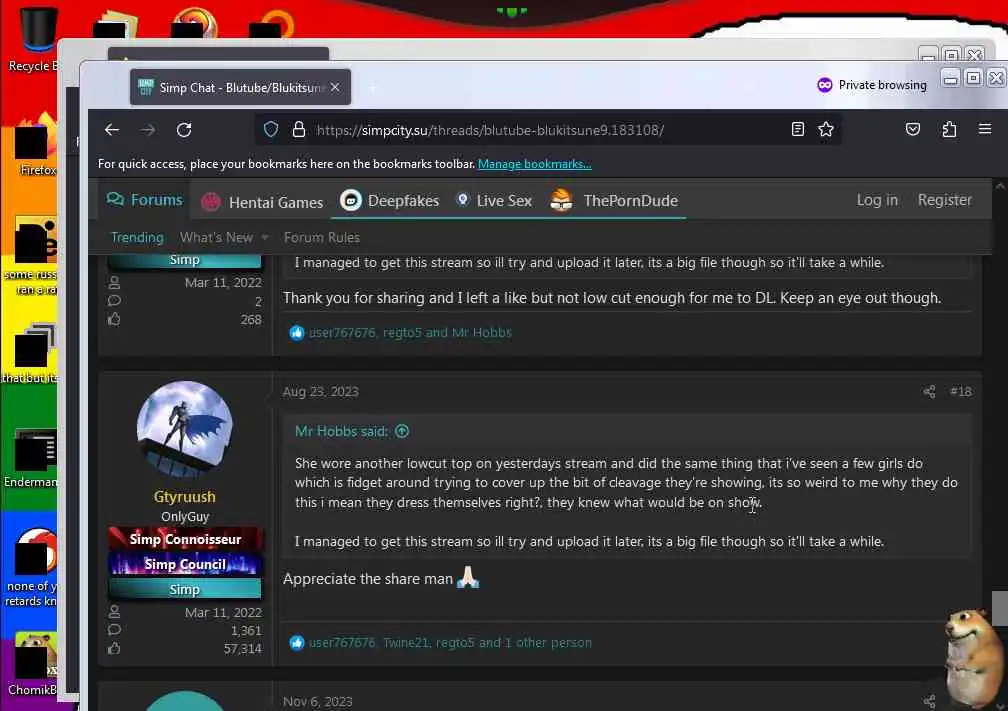Open the Live Sex nav link
The image size is (1008, 711).
(494, 201)
